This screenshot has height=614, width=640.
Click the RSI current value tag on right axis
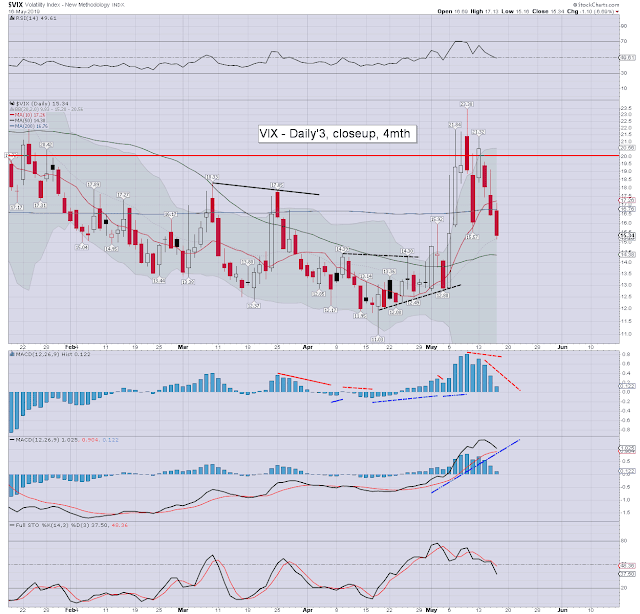pos(627,58)
